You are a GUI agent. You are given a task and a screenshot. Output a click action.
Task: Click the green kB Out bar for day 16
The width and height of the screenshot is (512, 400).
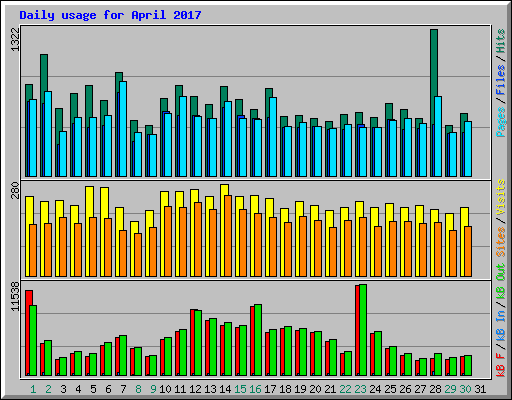[258, 340]
